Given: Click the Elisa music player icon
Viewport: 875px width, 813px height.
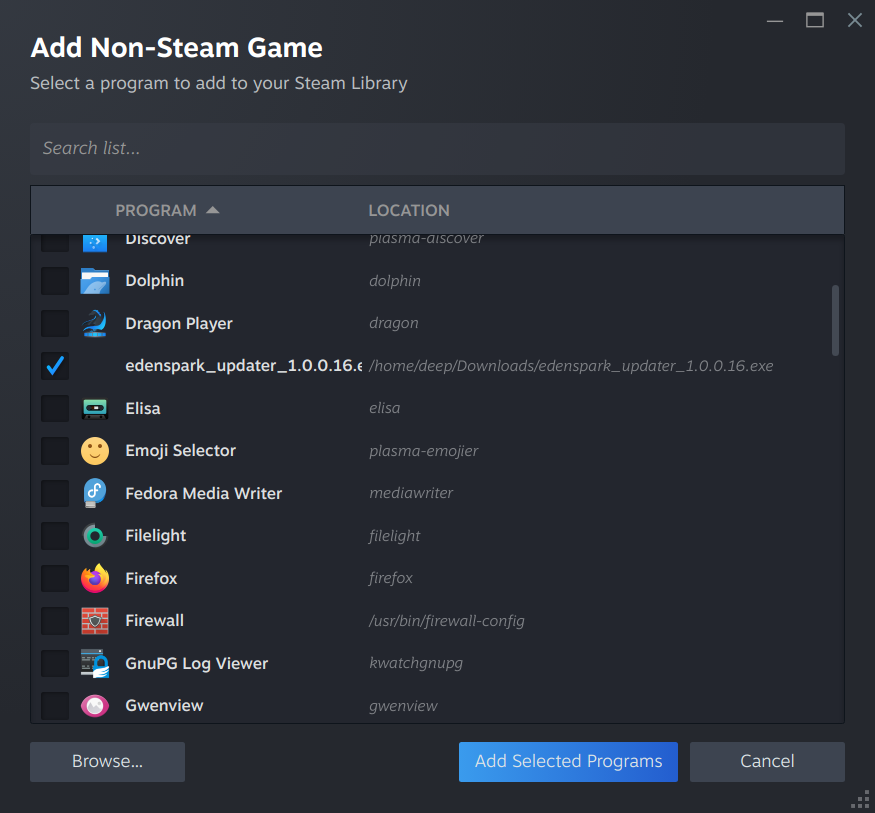Looking at the screenshot, I should [x=95, y=408].
